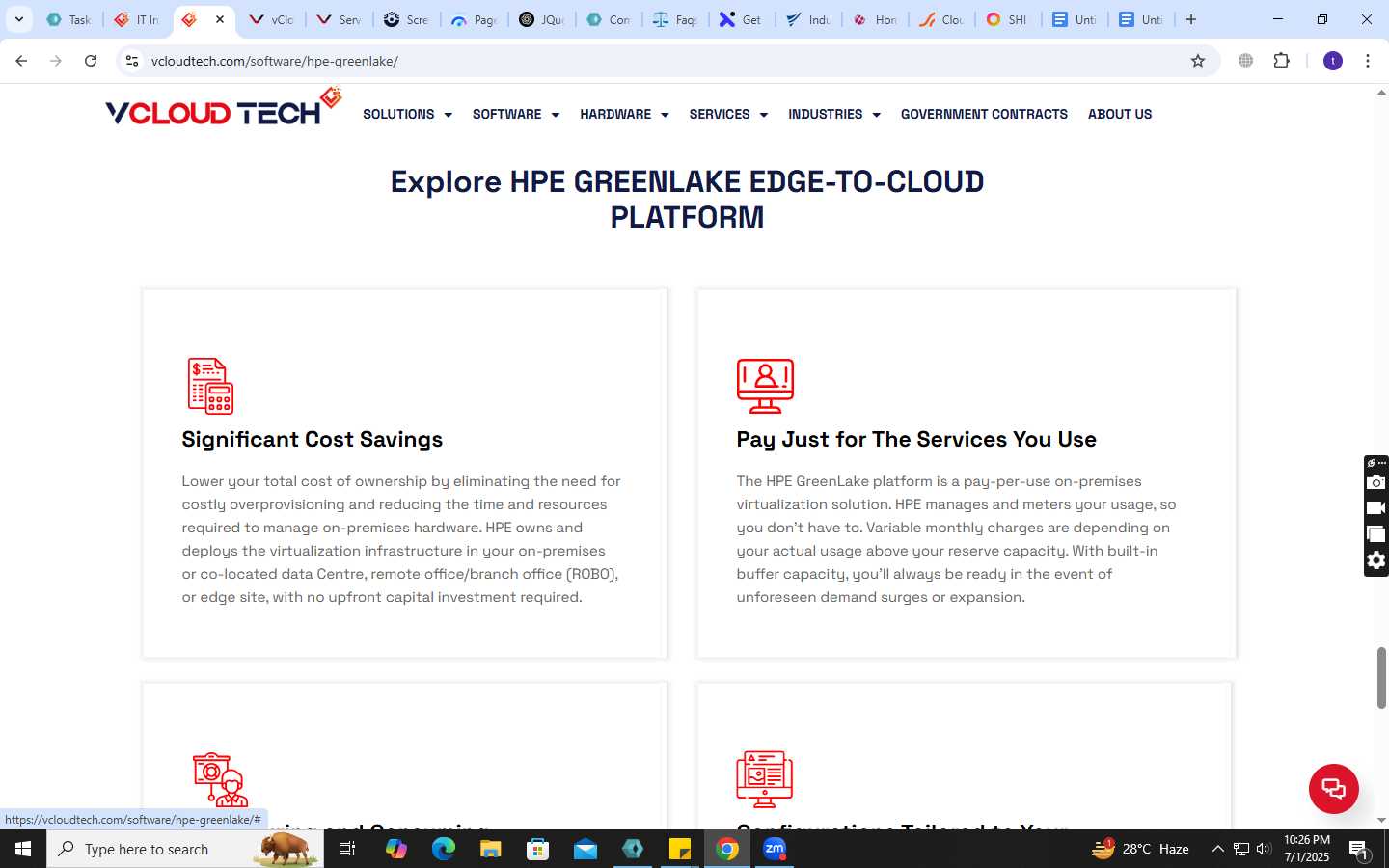Open Task View on taskbar
The image size is (1389, 868).
pos(347,849)
